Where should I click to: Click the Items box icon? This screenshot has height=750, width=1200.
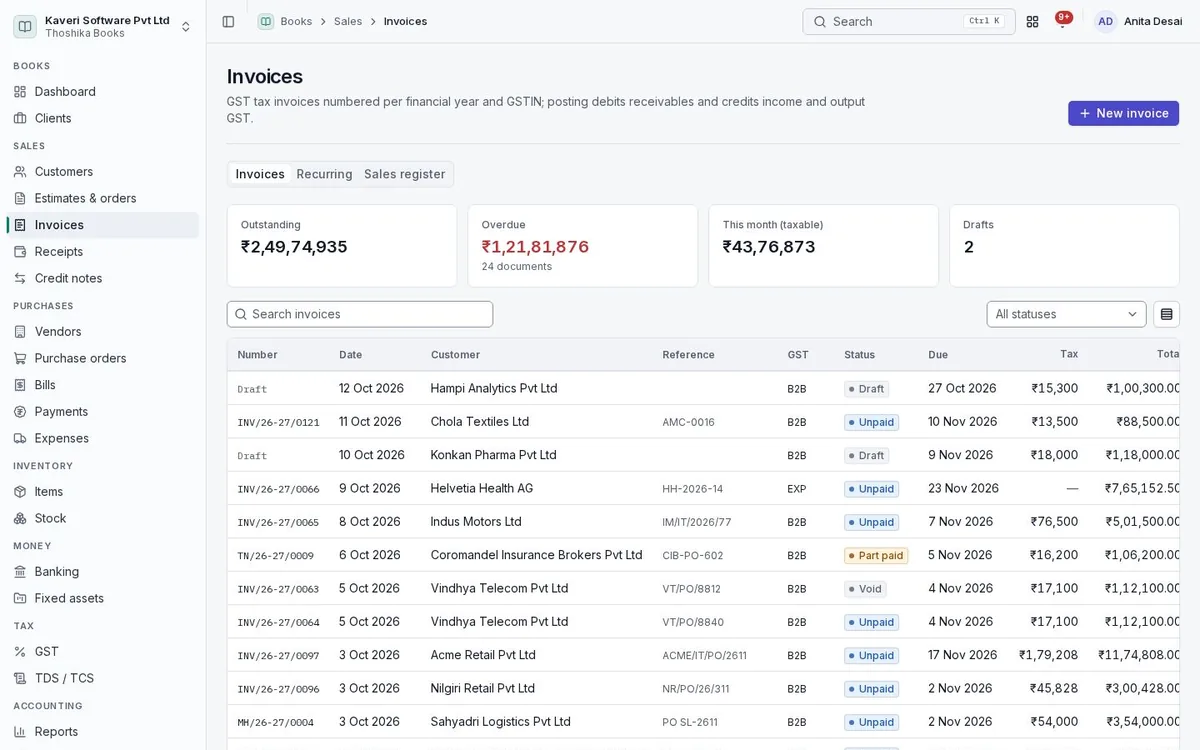(x=20, y=492)
